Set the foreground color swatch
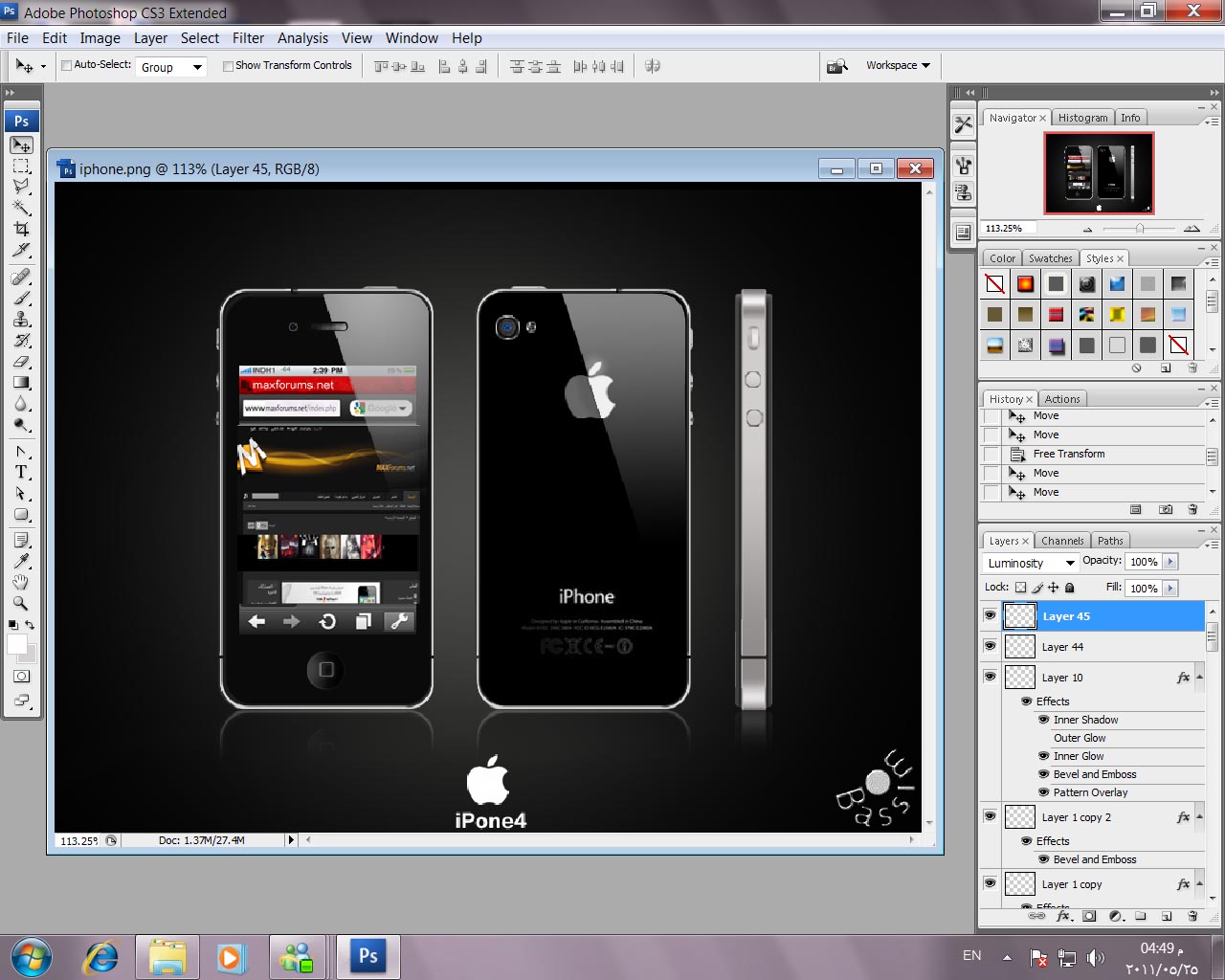1225x980 pixels. pos(16,644)
